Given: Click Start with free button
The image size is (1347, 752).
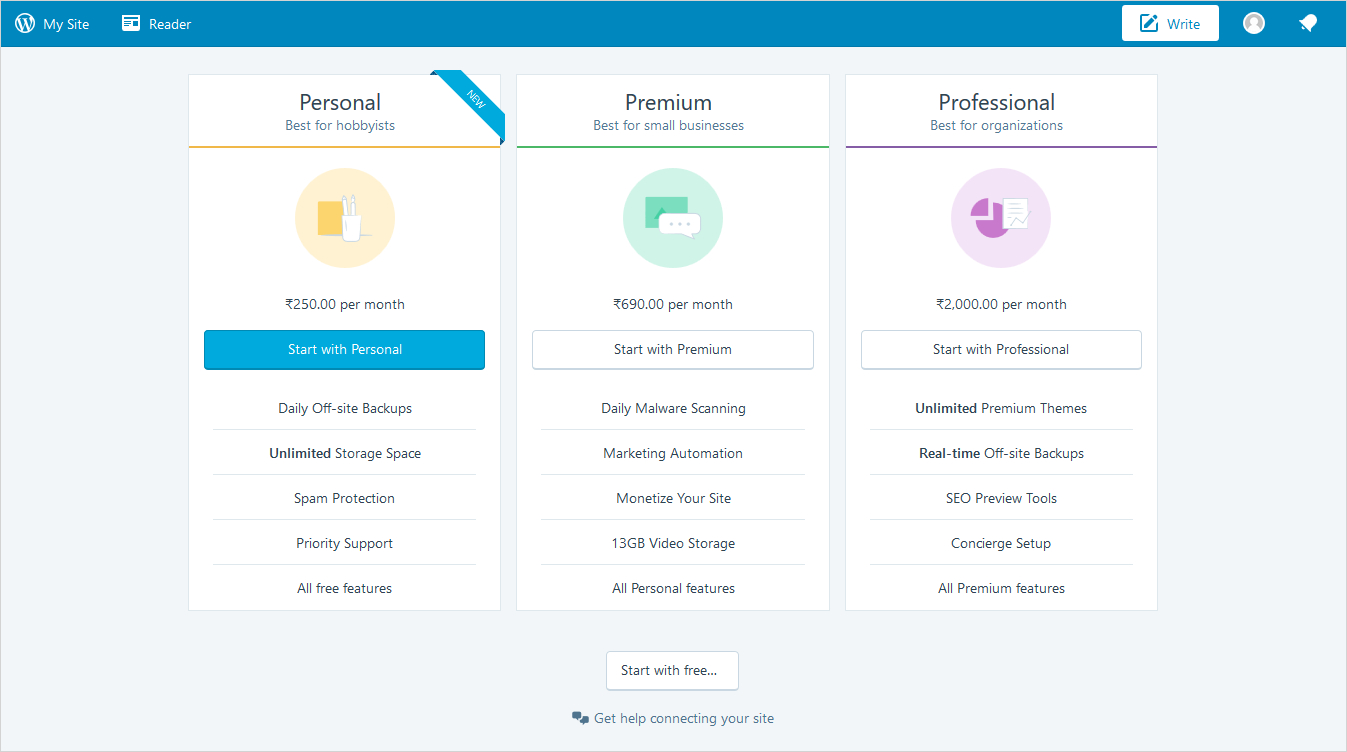Looking at the screenshot, I should click(672, 671).
